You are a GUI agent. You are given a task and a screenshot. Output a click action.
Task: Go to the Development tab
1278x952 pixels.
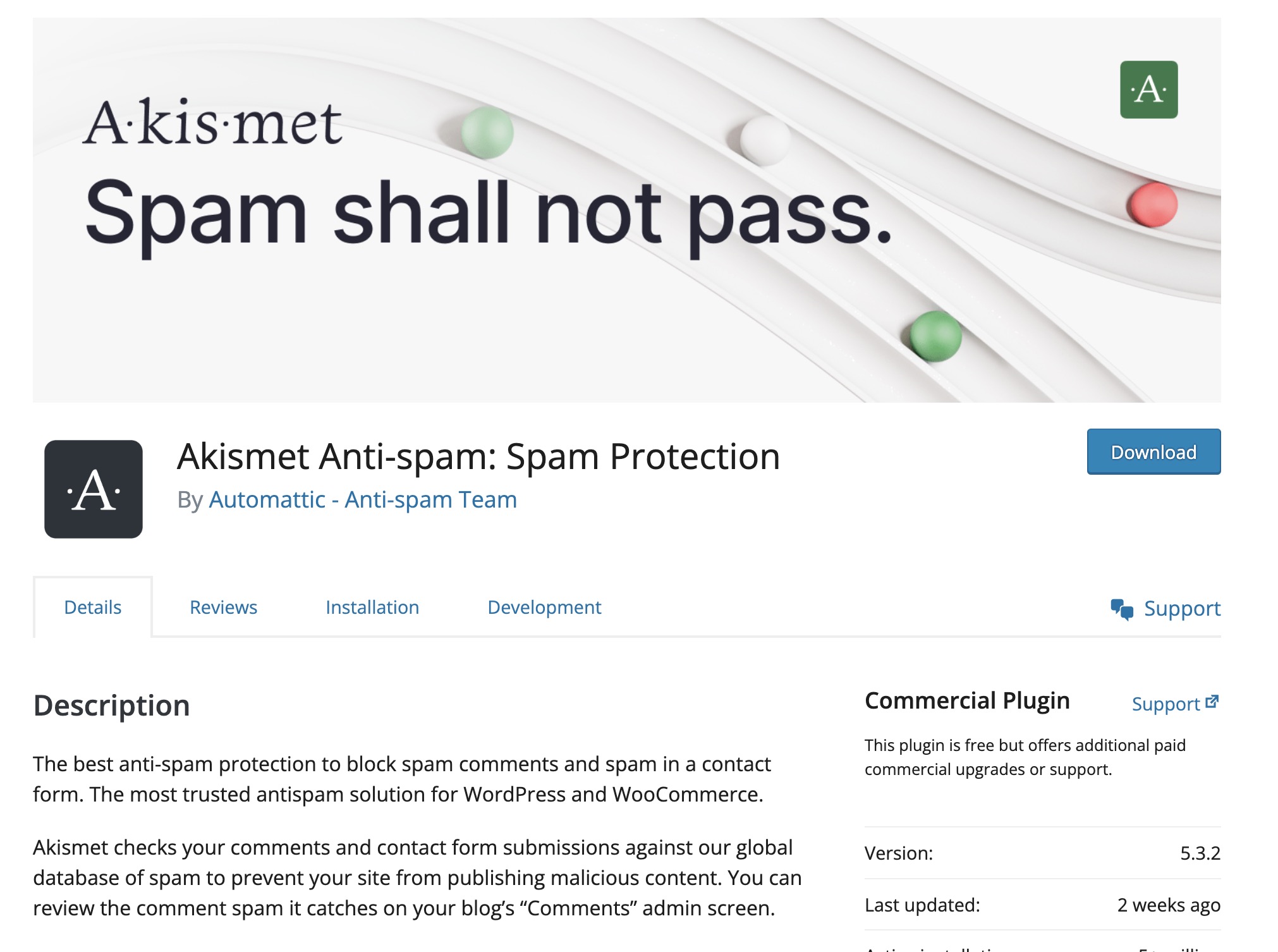544,607
